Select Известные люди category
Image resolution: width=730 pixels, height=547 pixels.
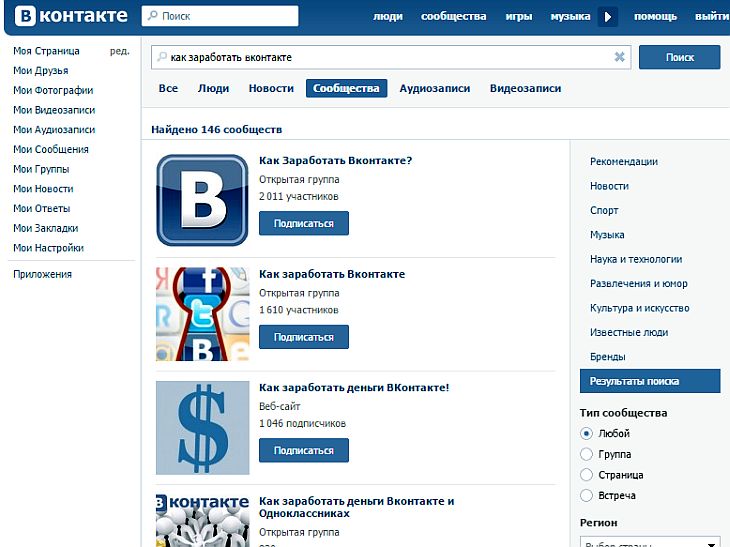629,332
